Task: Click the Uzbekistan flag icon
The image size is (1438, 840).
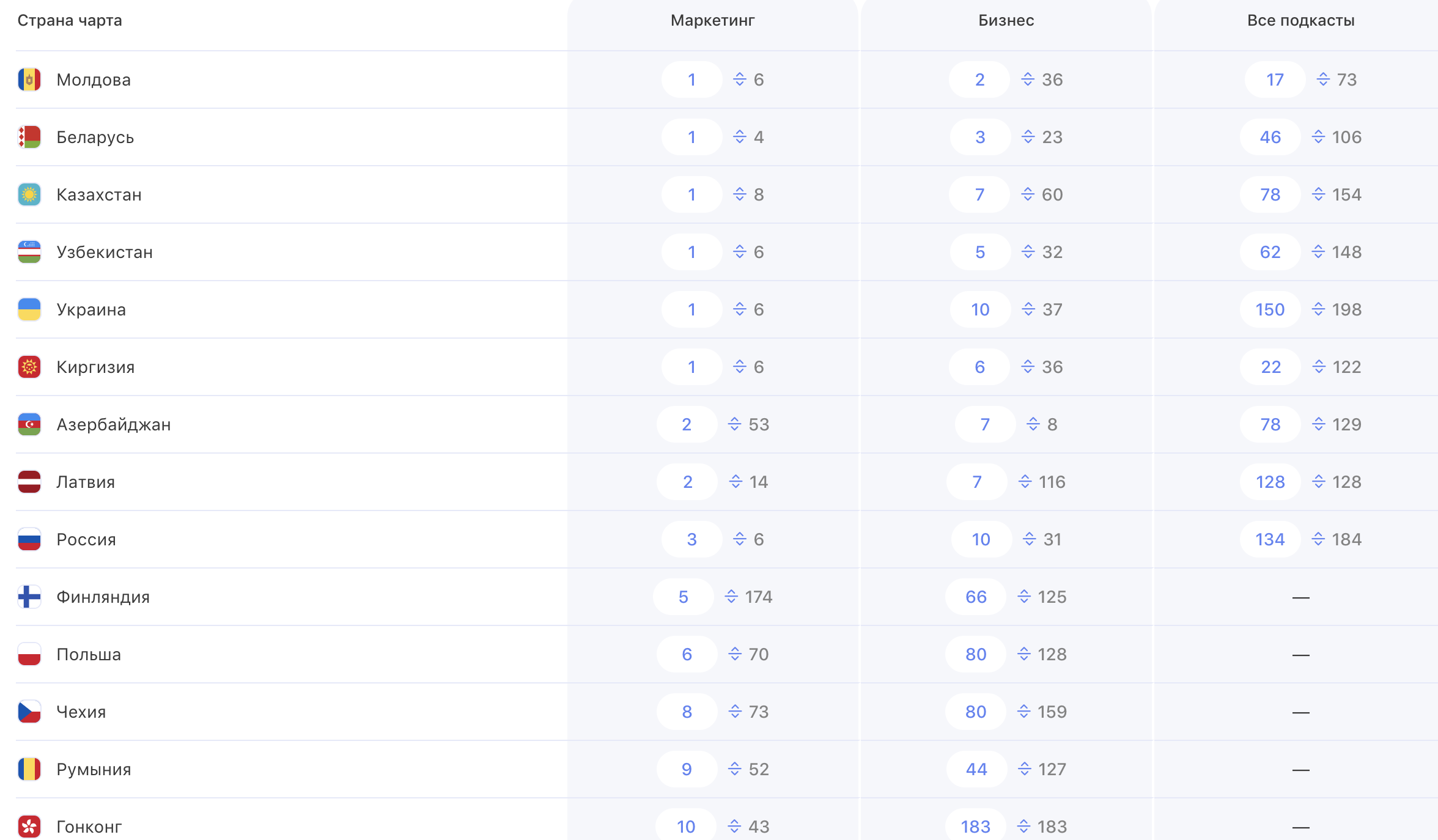Action: tap(29, 252)
